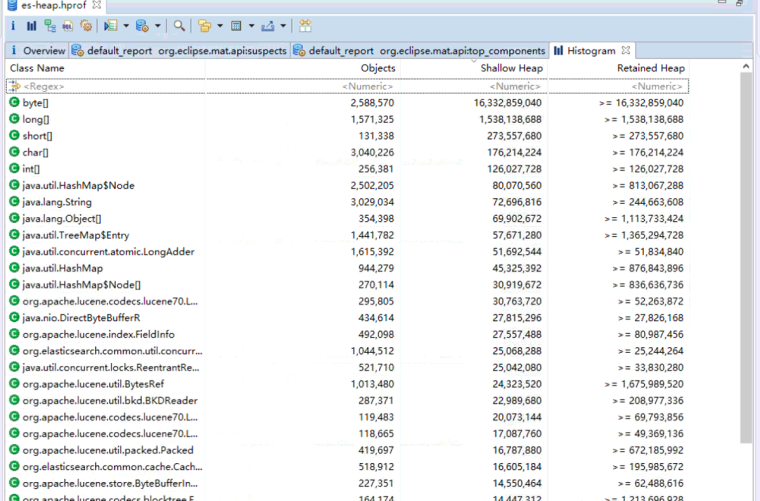The width and height of the screenshot is (760, 501).
Task: Click the magnifier find object icon
Action: [x=179, y=26]
